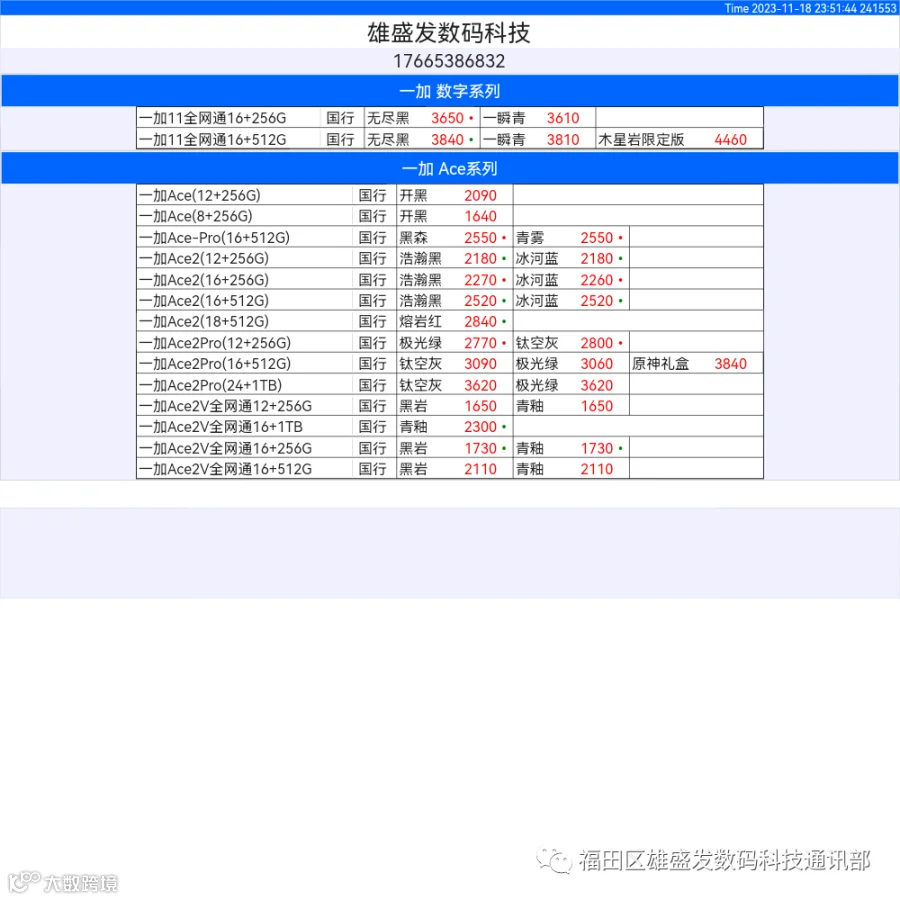900x900 pixels.
Task: Select the 一加Ace2(12+256G) model name
Action: (204, 258)
